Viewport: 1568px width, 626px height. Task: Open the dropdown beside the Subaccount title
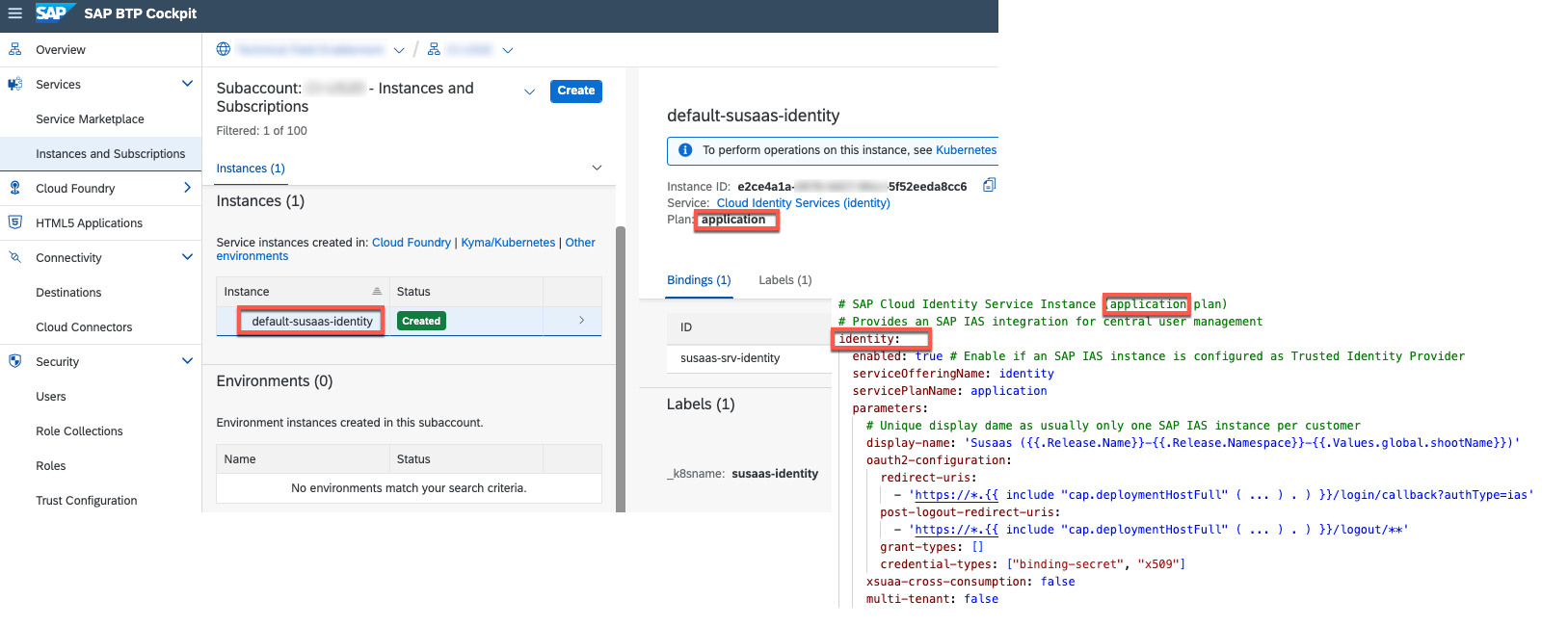[529, 91]
